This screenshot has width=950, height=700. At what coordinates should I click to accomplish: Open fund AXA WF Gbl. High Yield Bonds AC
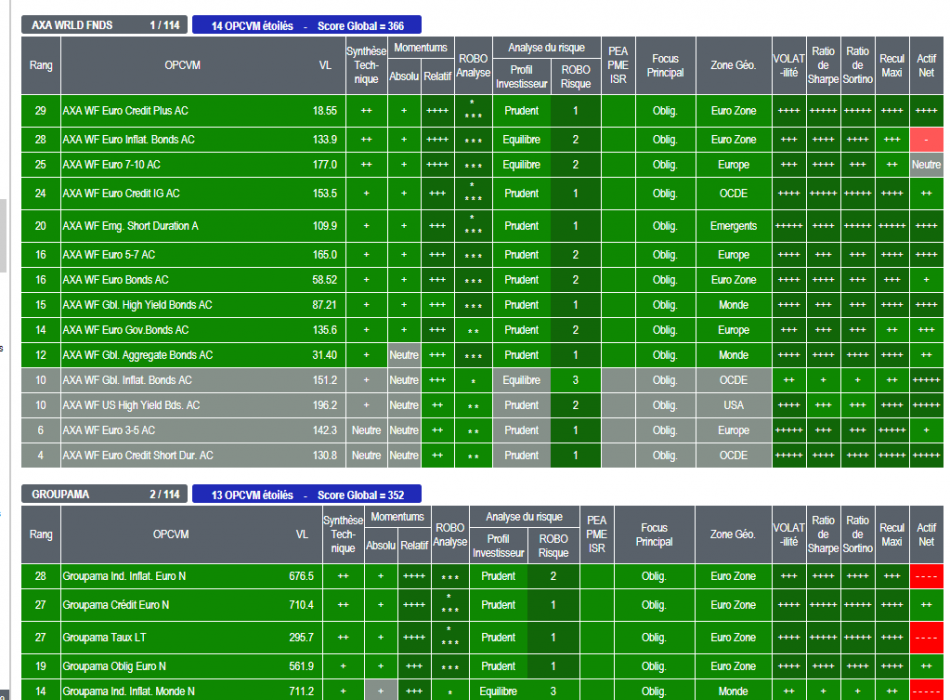pyautogui.click(x=138, y=305)
